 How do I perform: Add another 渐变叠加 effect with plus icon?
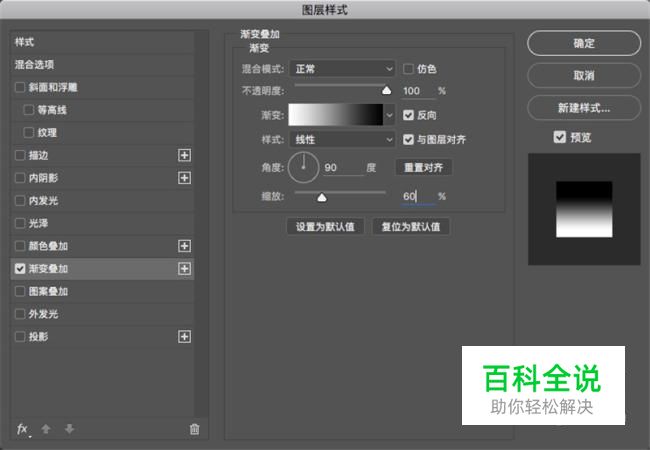(184, 269)
